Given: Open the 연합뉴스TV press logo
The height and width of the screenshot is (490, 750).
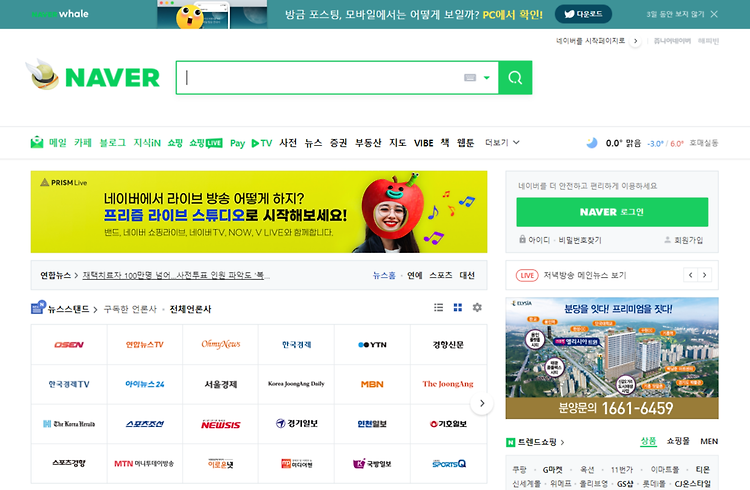Looking at the screenshot, I should tap(145, 345).
